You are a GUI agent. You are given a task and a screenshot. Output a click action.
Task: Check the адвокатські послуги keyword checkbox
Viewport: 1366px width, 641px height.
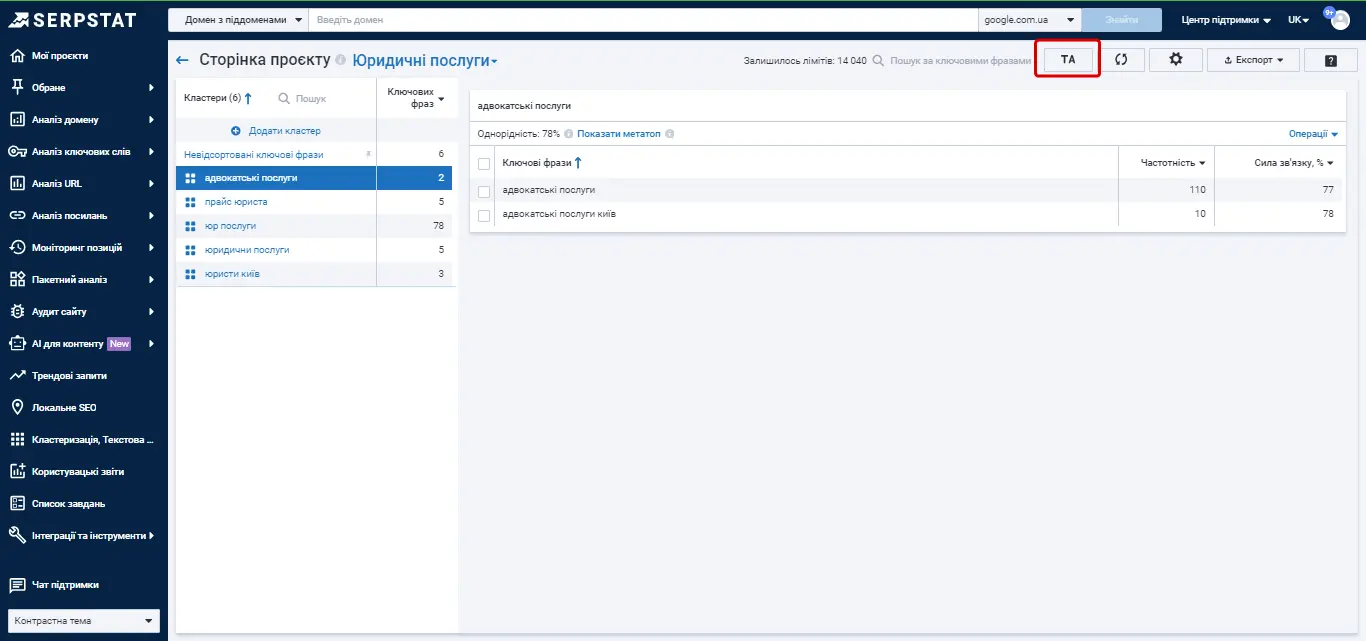[484, 190]
